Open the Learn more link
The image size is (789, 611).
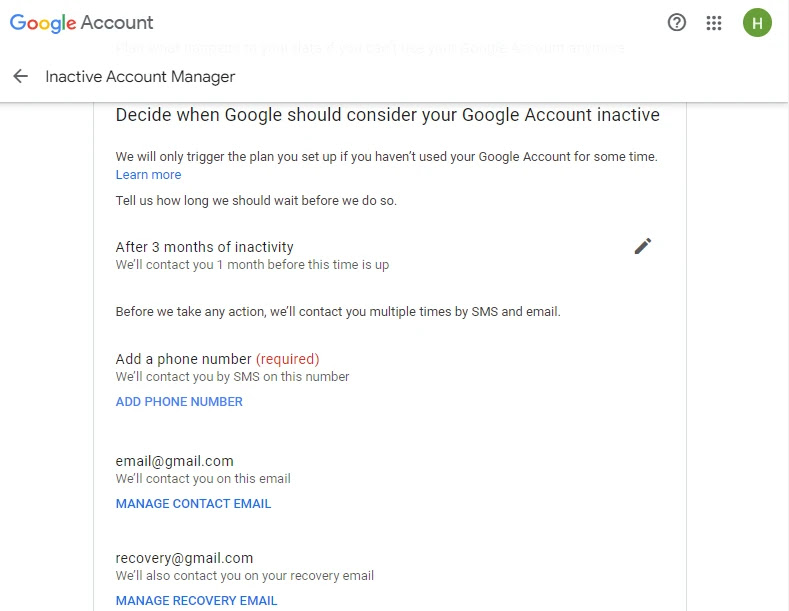pos(148,175)
